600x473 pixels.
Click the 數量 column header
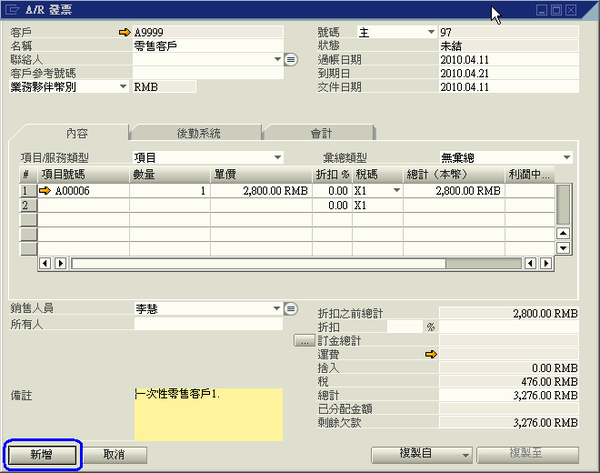point(170,175)
